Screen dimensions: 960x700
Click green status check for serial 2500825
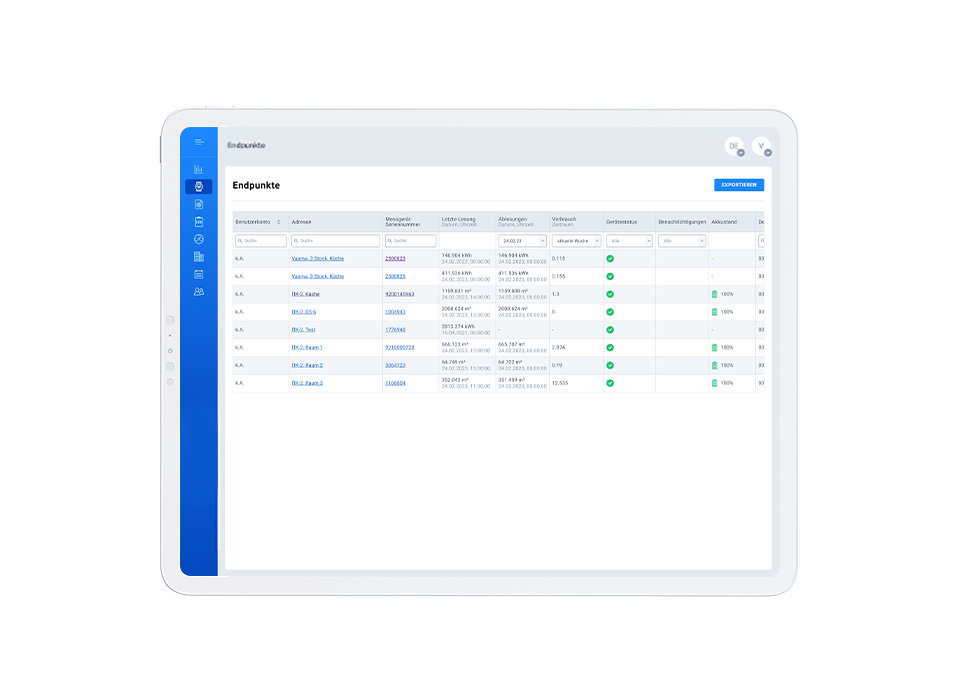[x=610, y=276]
